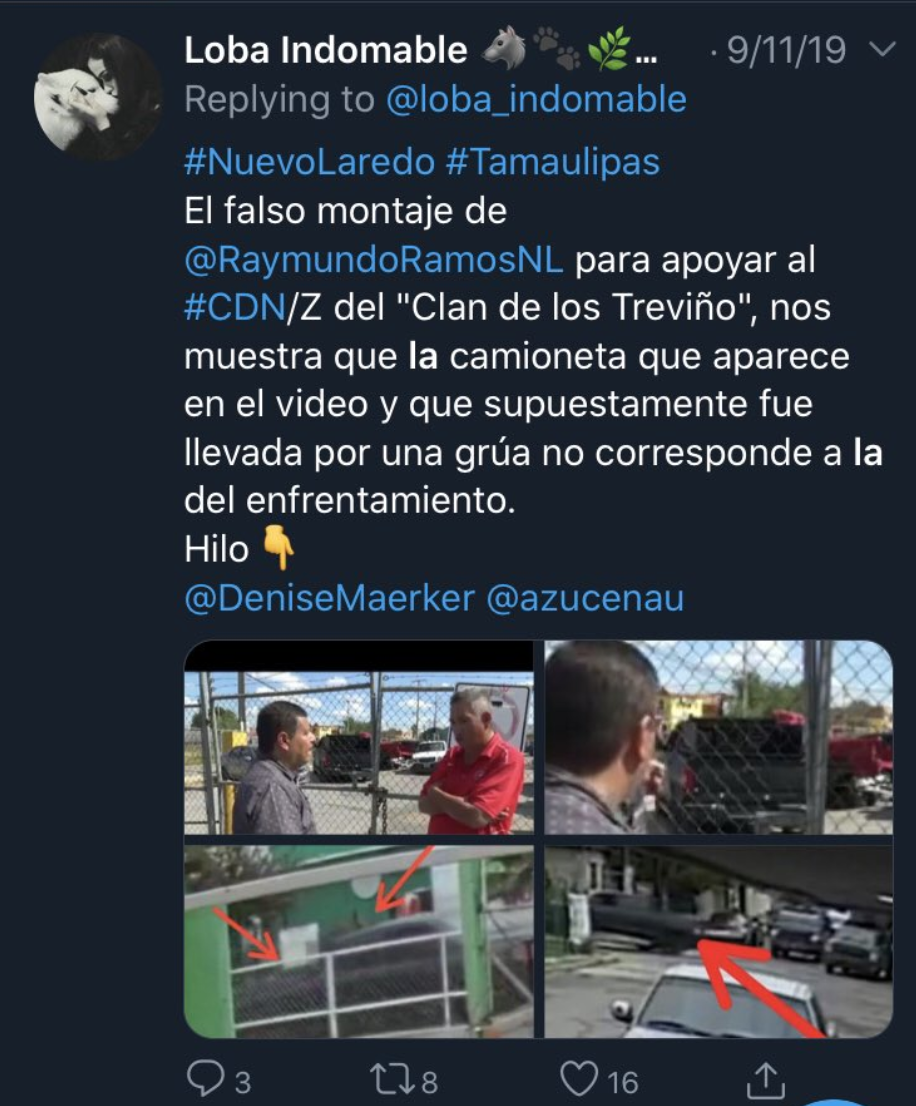Tap the share upload icon
This screenshot has height=1106, width=916.
coord(766,1081)
